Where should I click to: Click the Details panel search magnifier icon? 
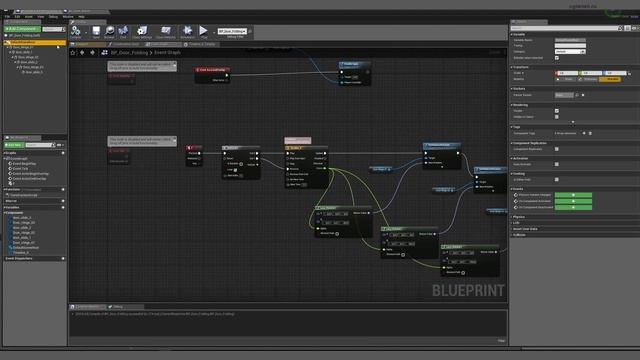[x=620, y=28]
